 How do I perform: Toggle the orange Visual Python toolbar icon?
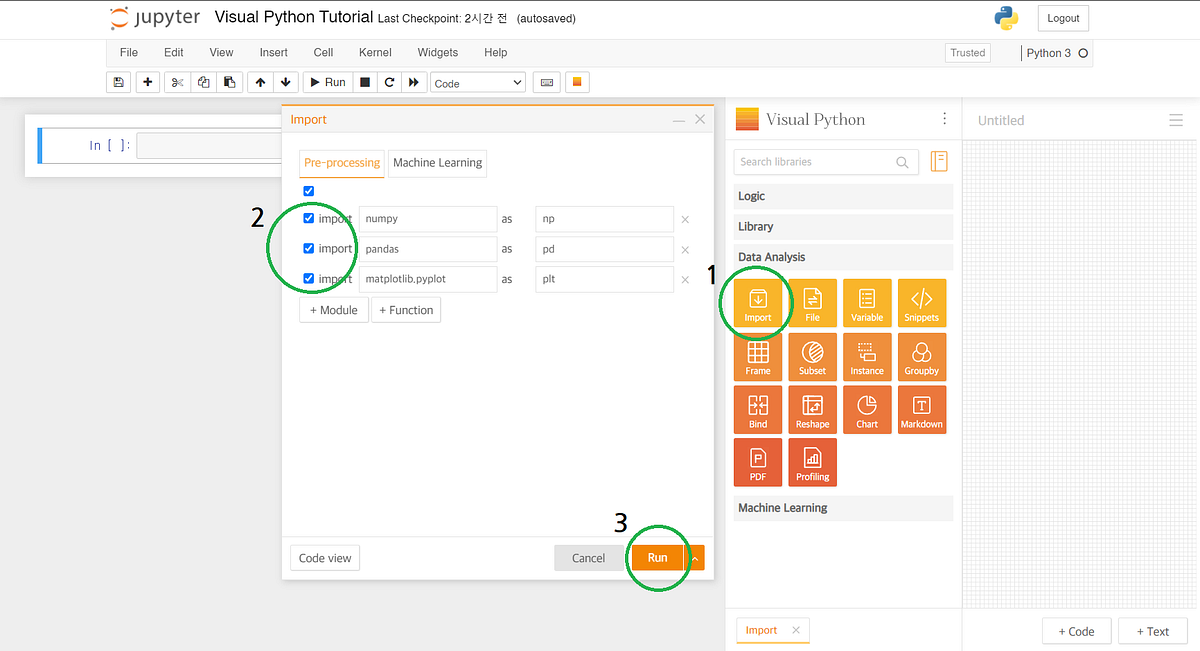[577, 82]
